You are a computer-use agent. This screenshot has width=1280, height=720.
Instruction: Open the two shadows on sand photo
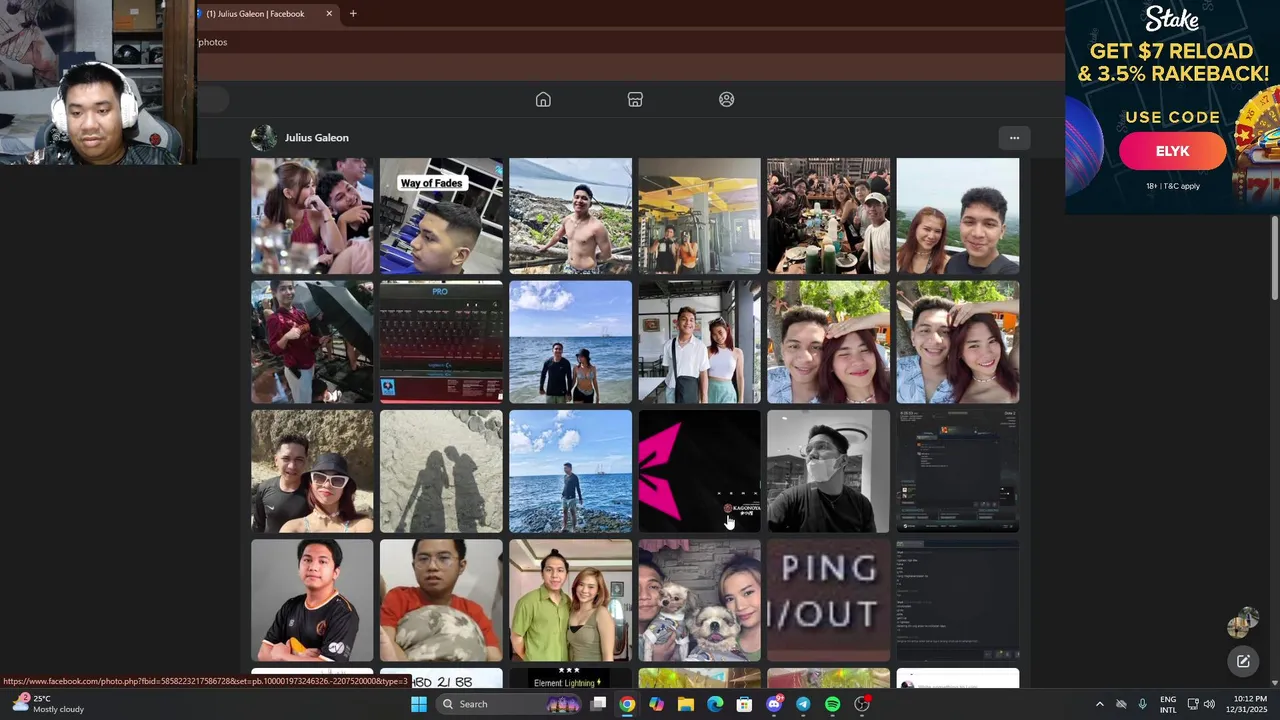tap(441, 471)
